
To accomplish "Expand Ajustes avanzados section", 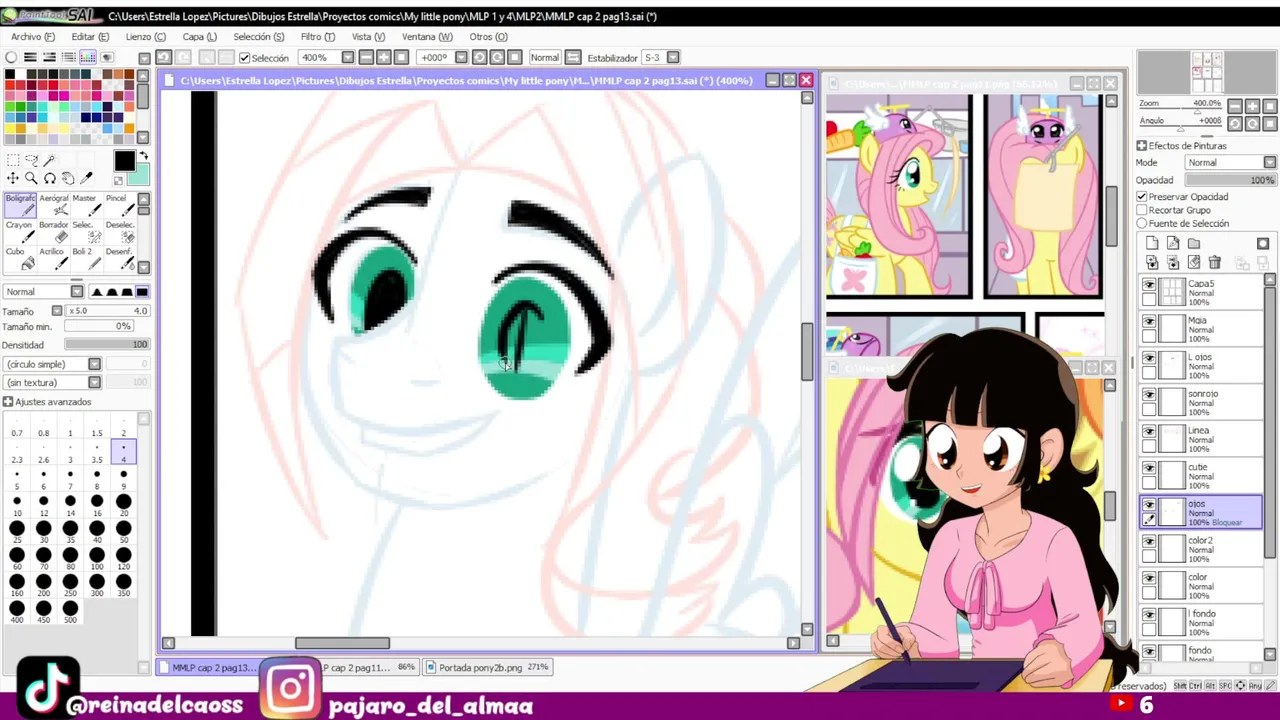I will [8, 402].
